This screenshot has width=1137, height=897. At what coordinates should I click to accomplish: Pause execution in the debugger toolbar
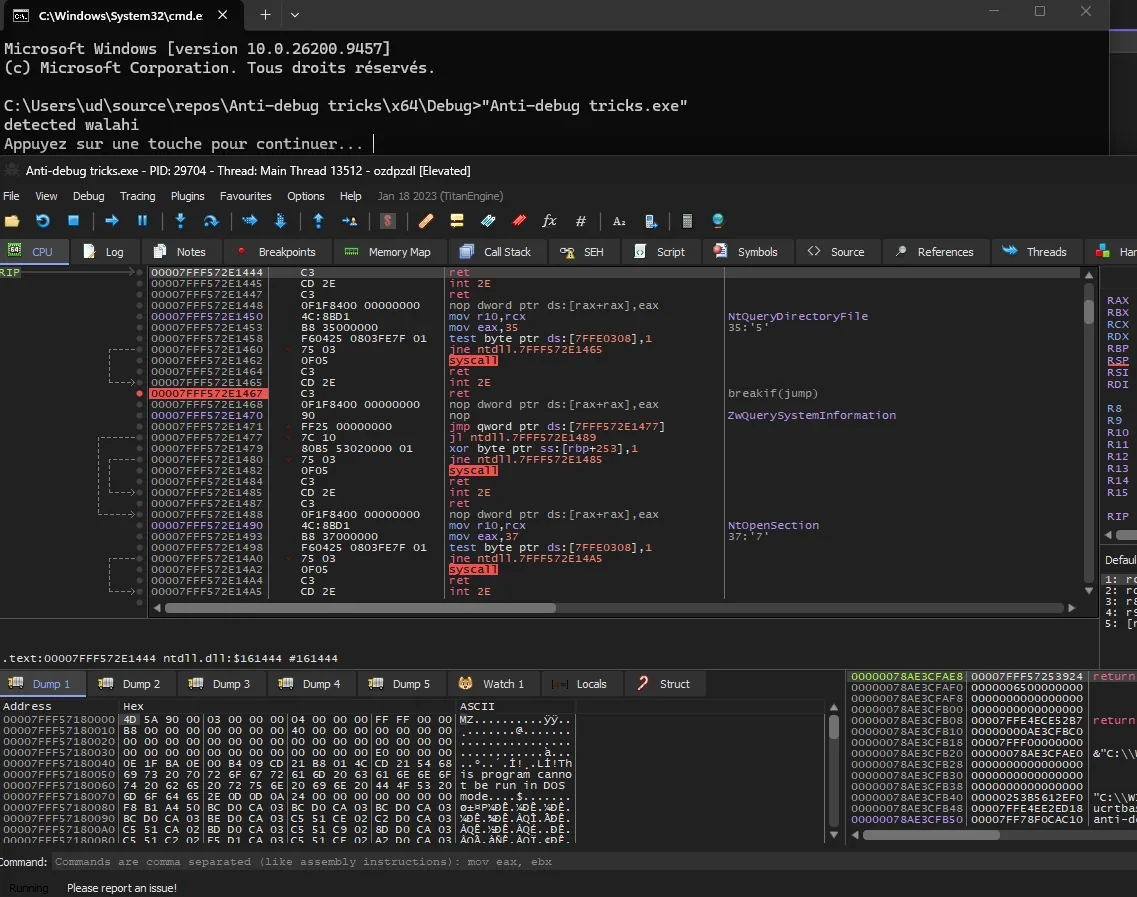click(142, 220)
